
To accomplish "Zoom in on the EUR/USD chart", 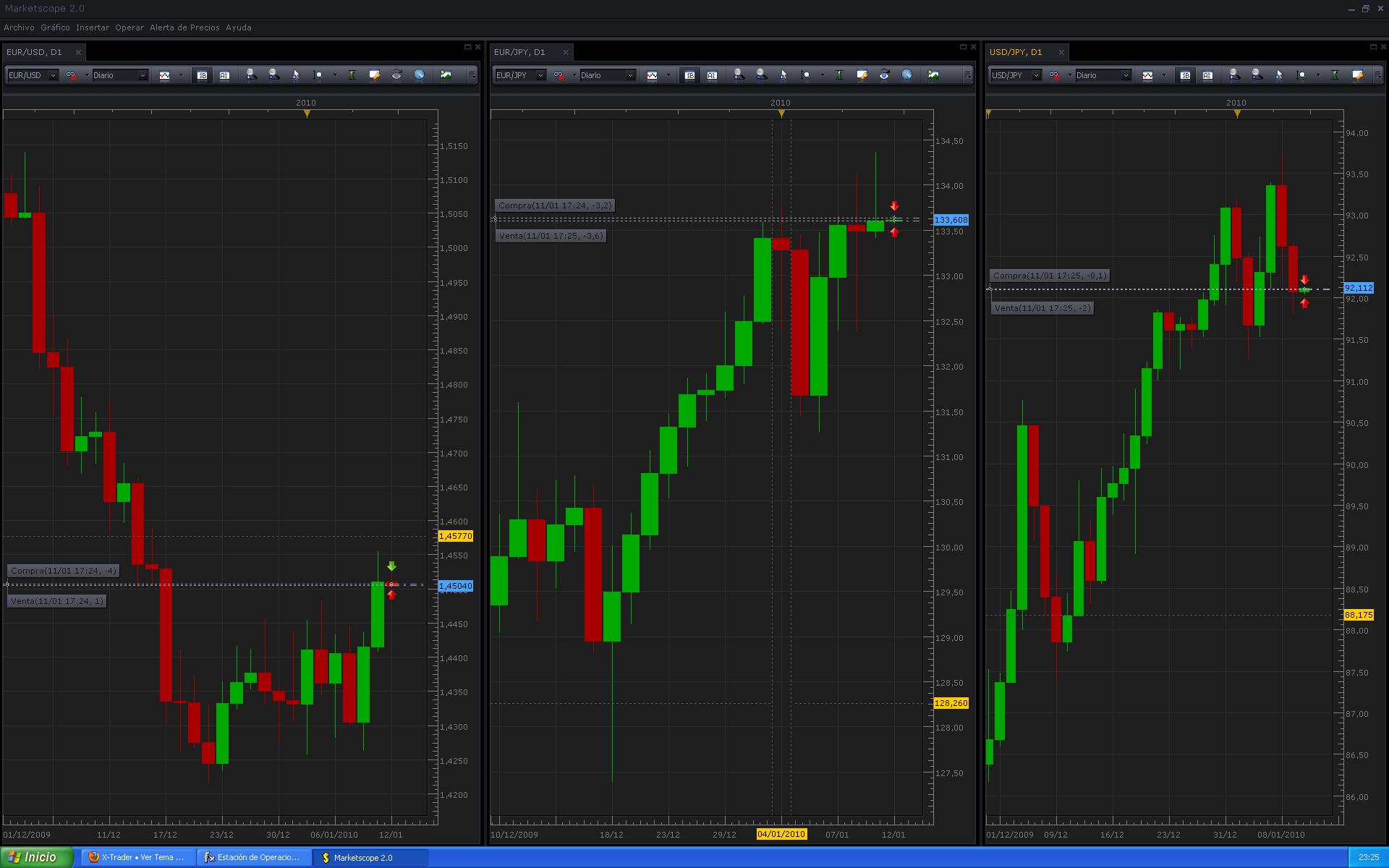I will 251,75.
